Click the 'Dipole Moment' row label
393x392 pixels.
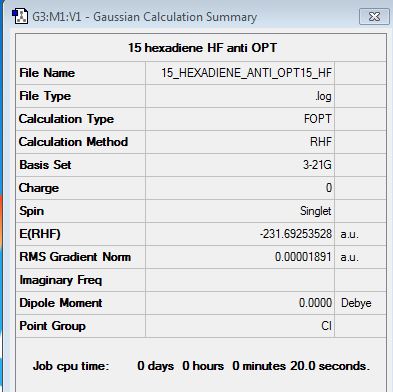pos(61,303)
